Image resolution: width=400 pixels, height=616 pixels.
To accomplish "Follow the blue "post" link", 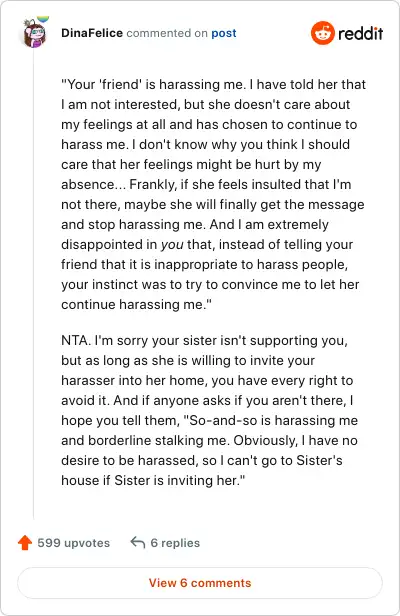I will (x=224, y=33).
